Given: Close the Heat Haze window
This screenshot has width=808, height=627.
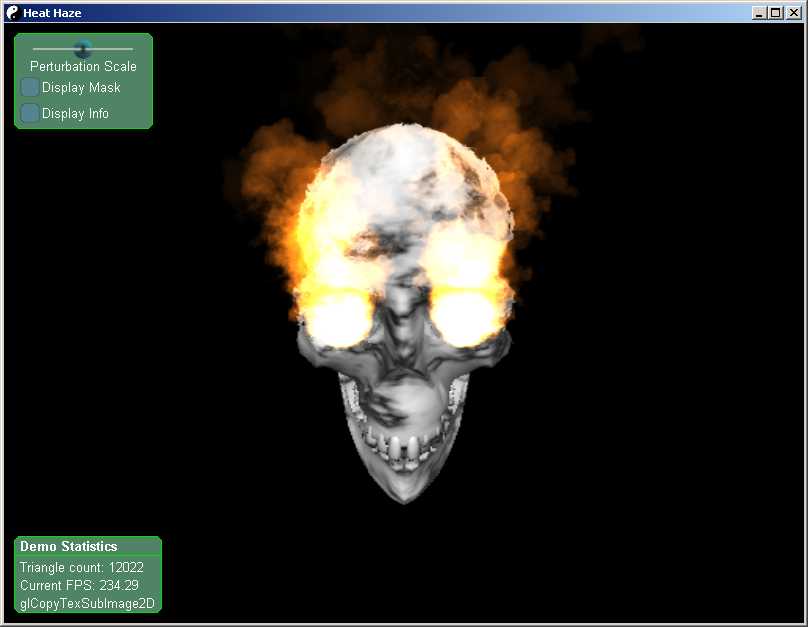Looking at the screenshot, I should 792,13.
